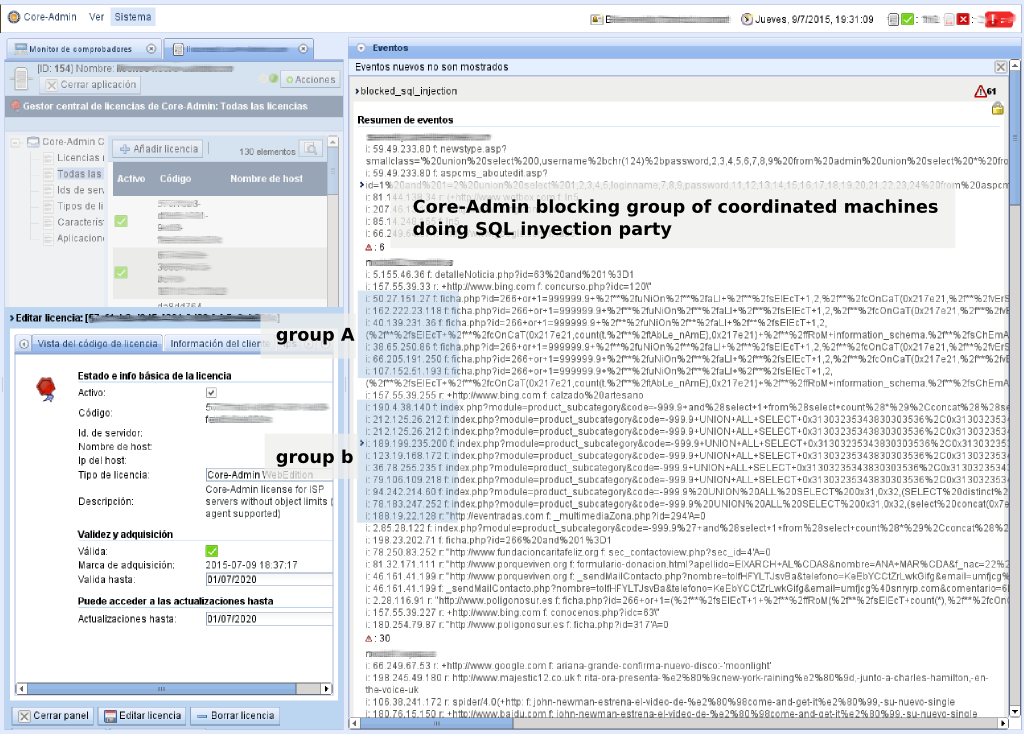The width and height of the screenshot is (1024, 734).
Task: Click the events panel scroll-up arrow
Action: (x=1015, y=66)
